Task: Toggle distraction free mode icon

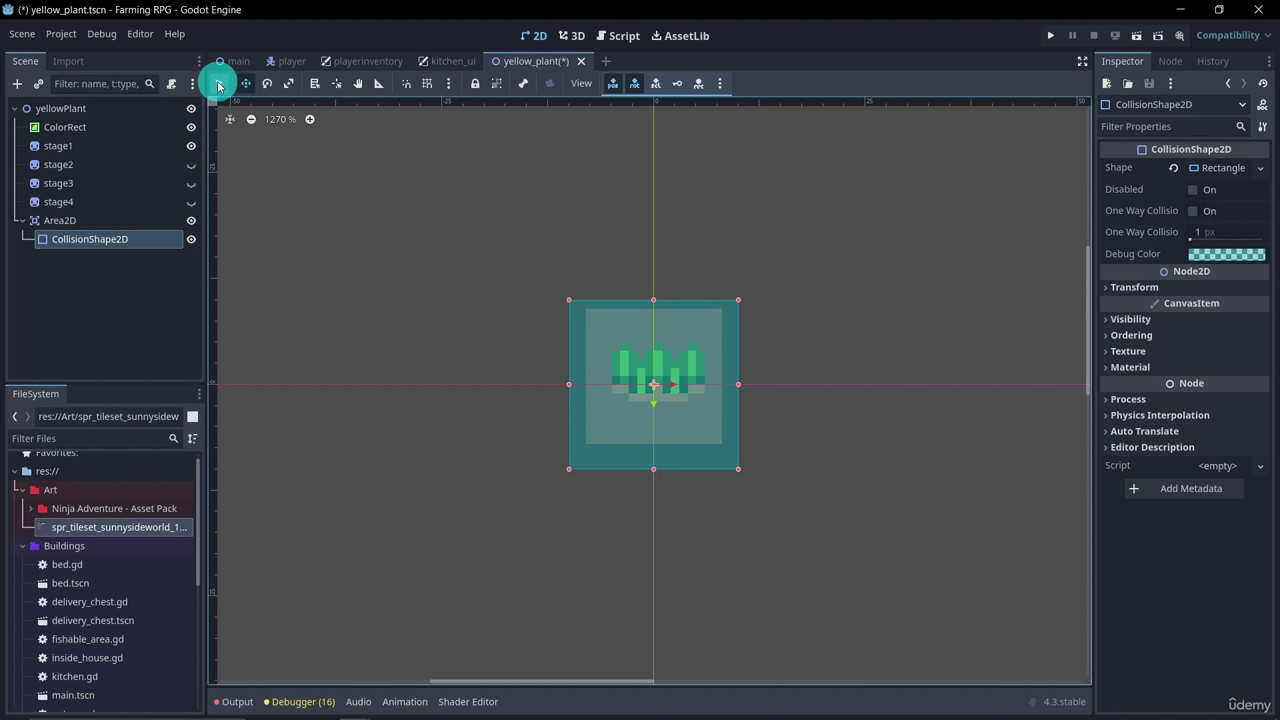Action: tap(1082, 62)
